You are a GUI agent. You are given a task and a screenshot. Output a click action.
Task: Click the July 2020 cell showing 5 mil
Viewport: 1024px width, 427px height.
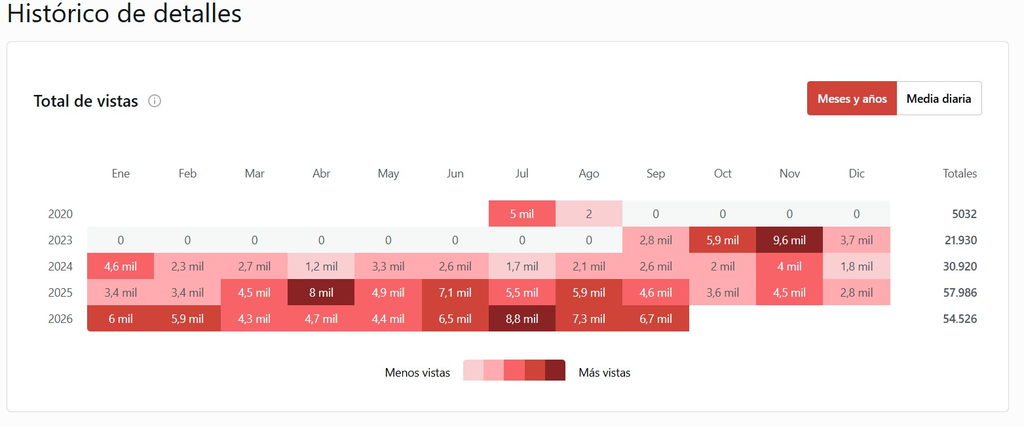tap(522, 214)
